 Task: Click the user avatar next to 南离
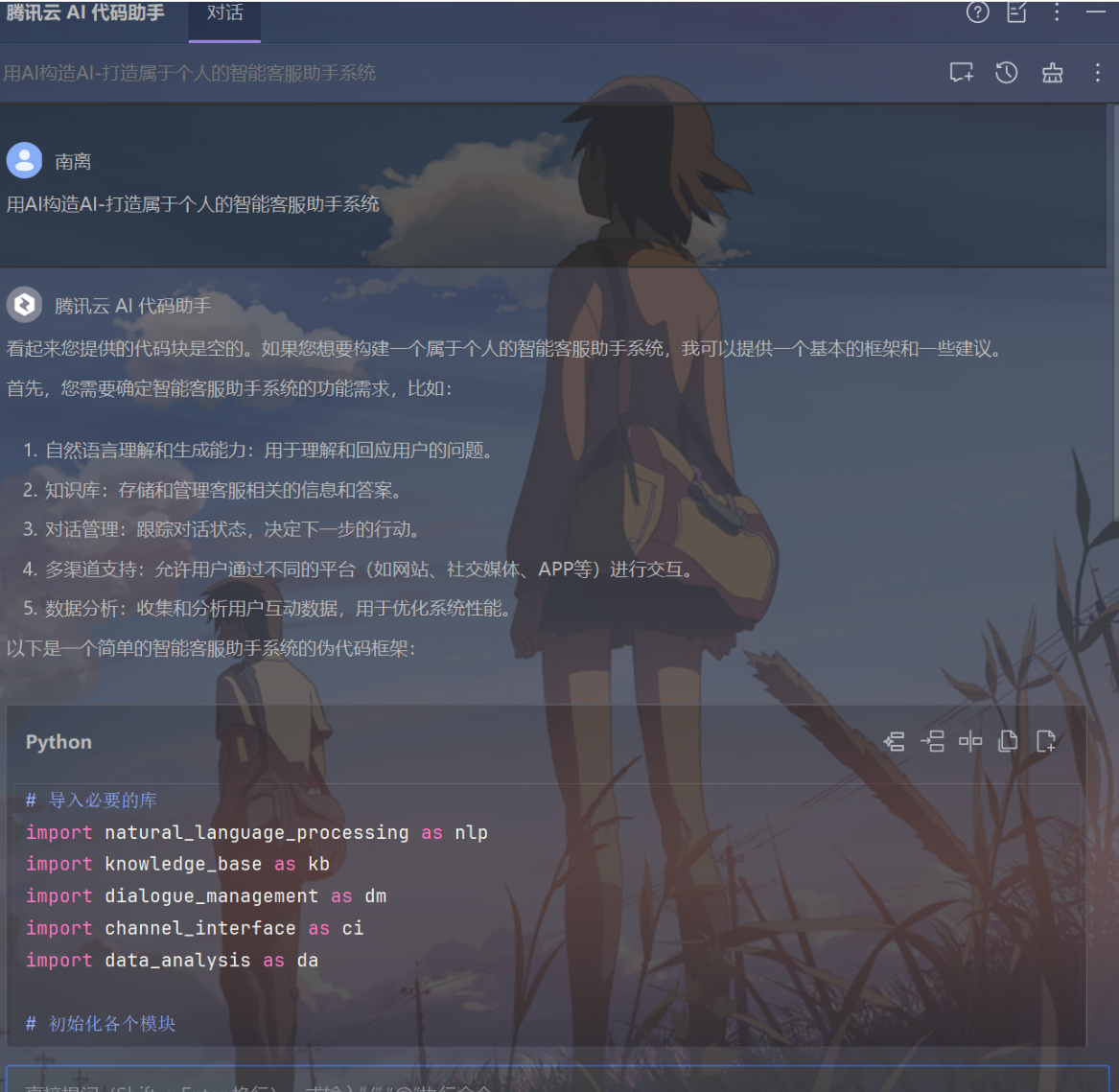tap(24, 160)
